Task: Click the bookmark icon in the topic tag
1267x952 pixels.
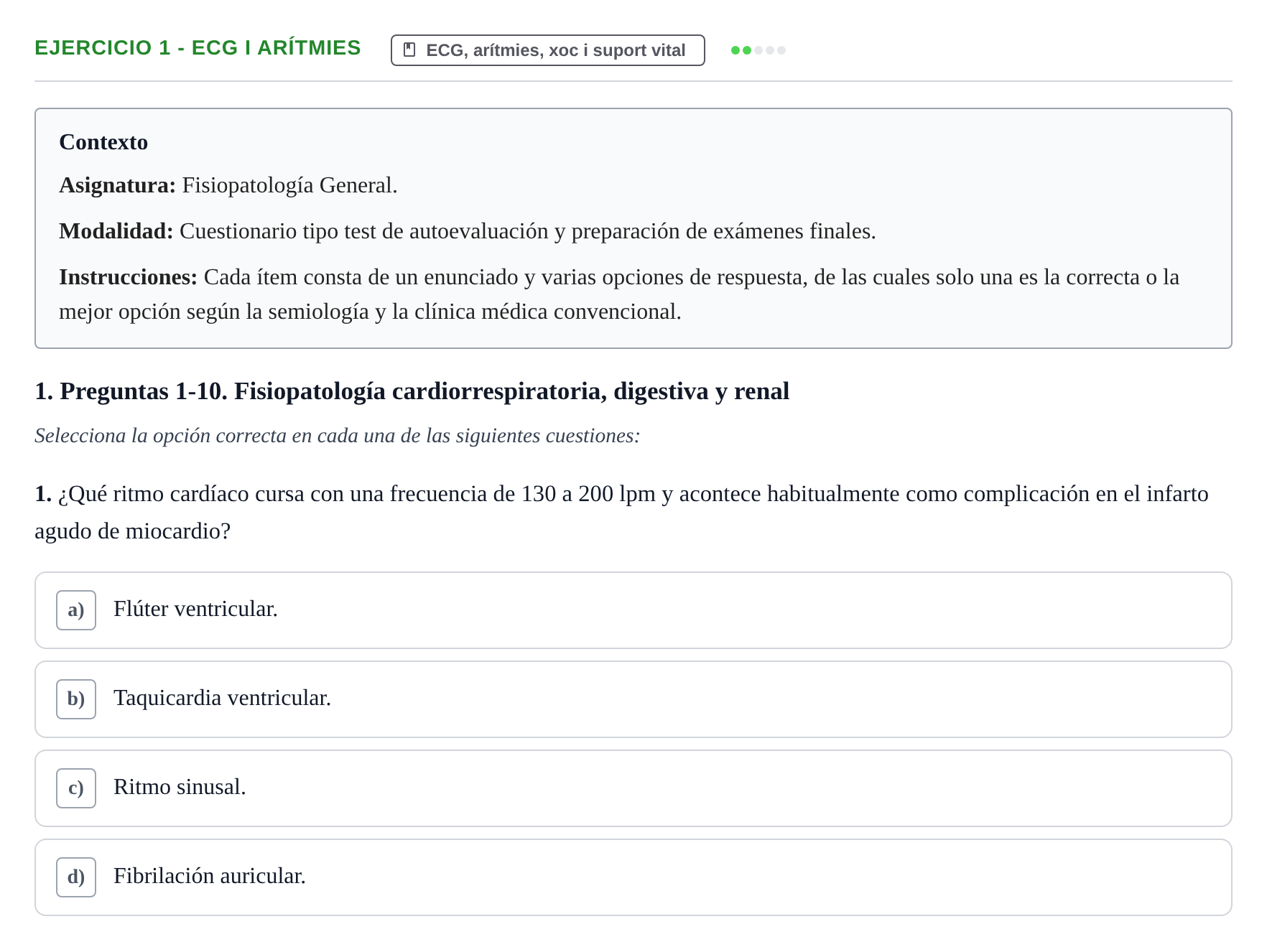Action: click(409, 50)
